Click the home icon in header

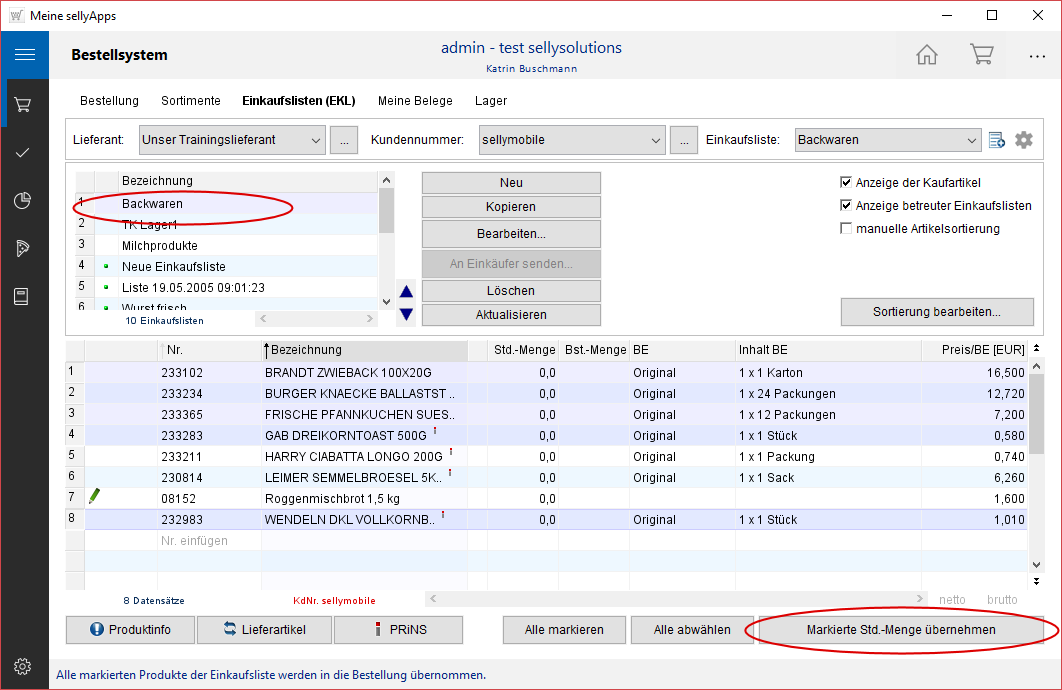tap(927, 55)
